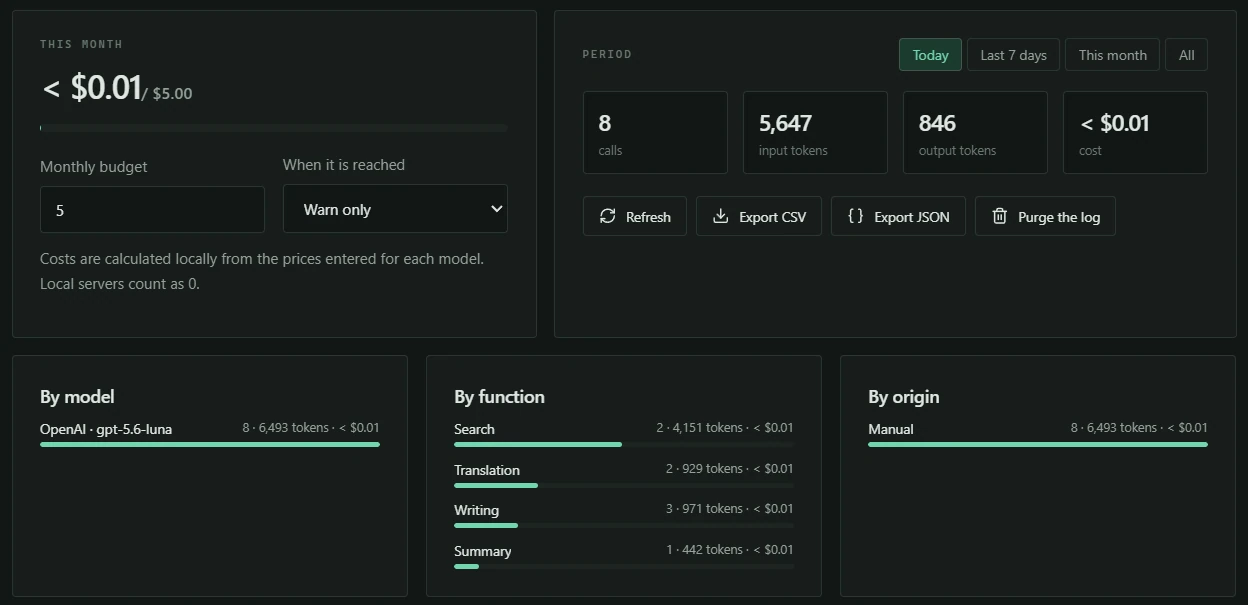Click the Summary function usage bar
The image size is (1248, 605).
[624, 566]
